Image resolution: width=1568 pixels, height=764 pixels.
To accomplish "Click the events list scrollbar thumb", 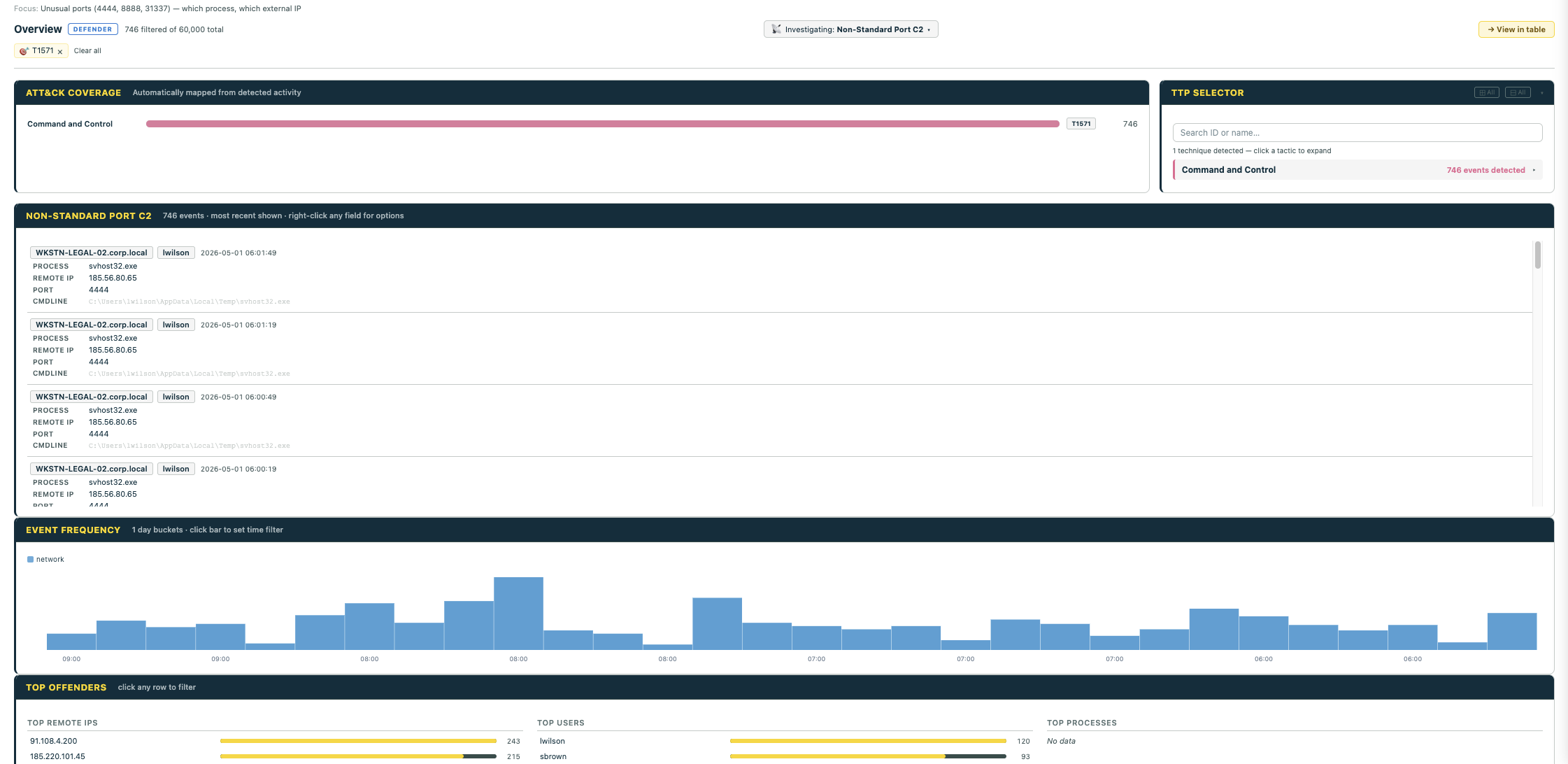I will tap(1537, 255).
